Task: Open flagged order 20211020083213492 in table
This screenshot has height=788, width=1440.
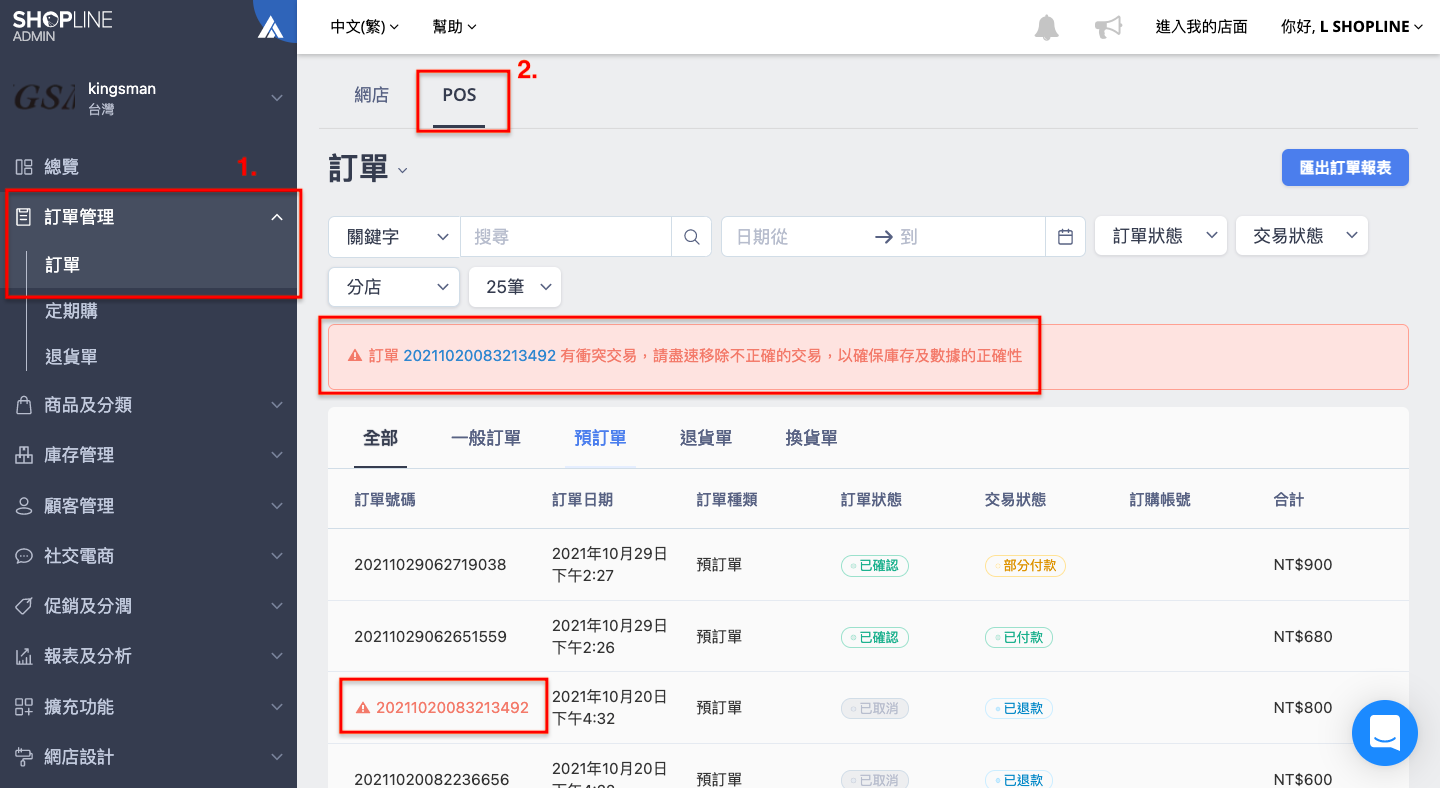Action: (x=452, y=708)
